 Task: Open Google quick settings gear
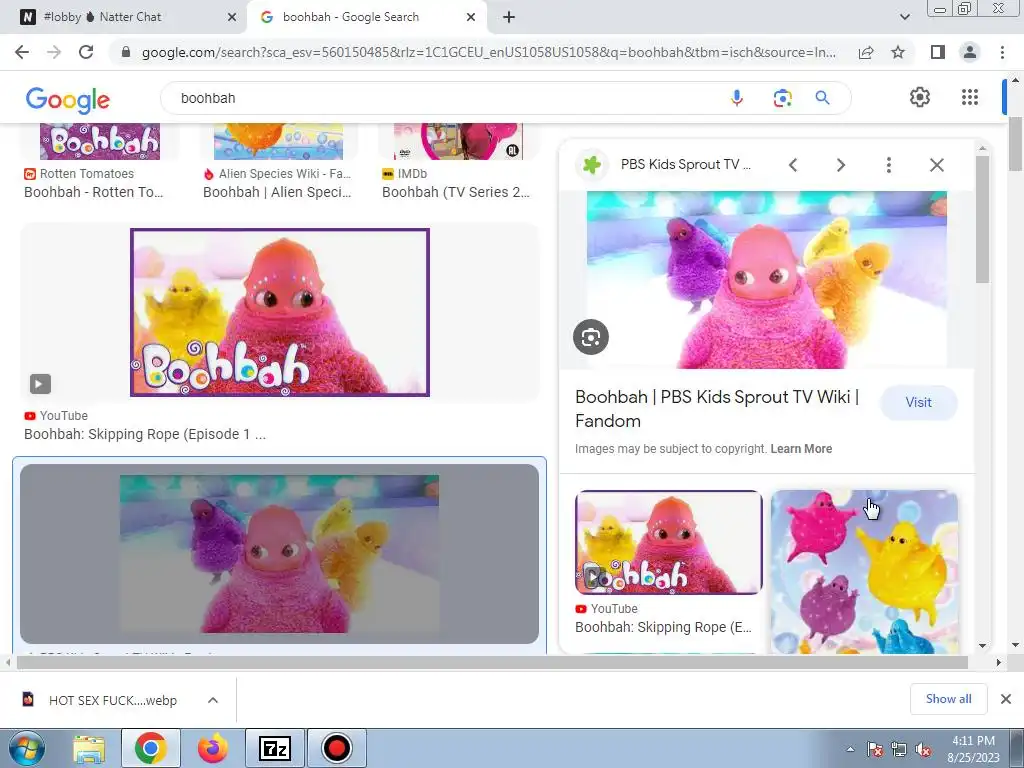click(920, 97)
